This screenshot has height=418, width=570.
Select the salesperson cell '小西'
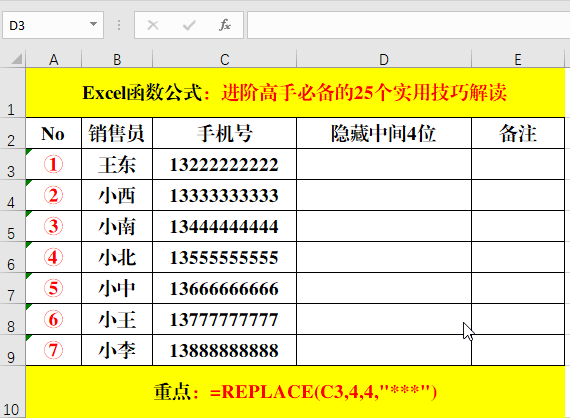(x=117, y=195)
